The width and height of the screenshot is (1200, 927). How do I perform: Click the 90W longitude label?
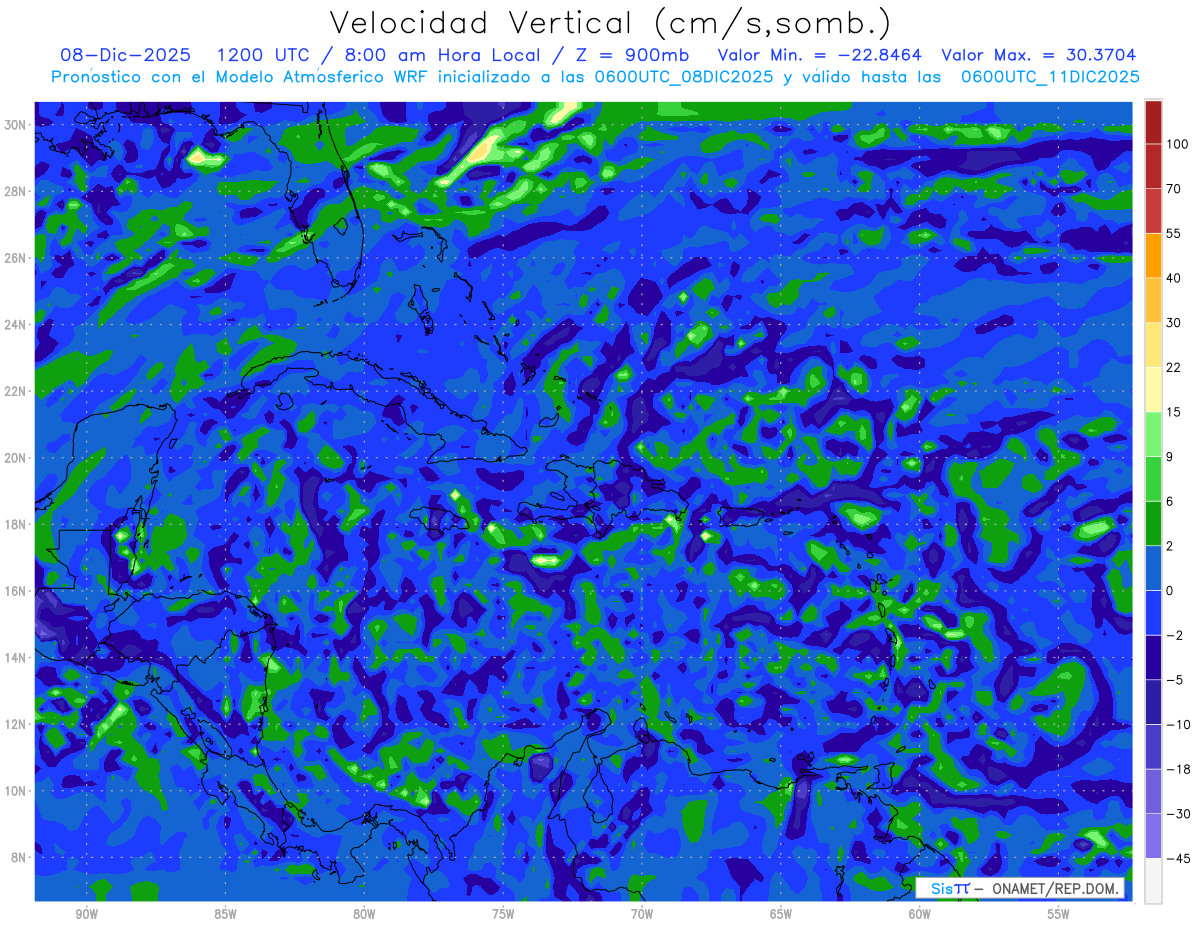tap(87, 915)
